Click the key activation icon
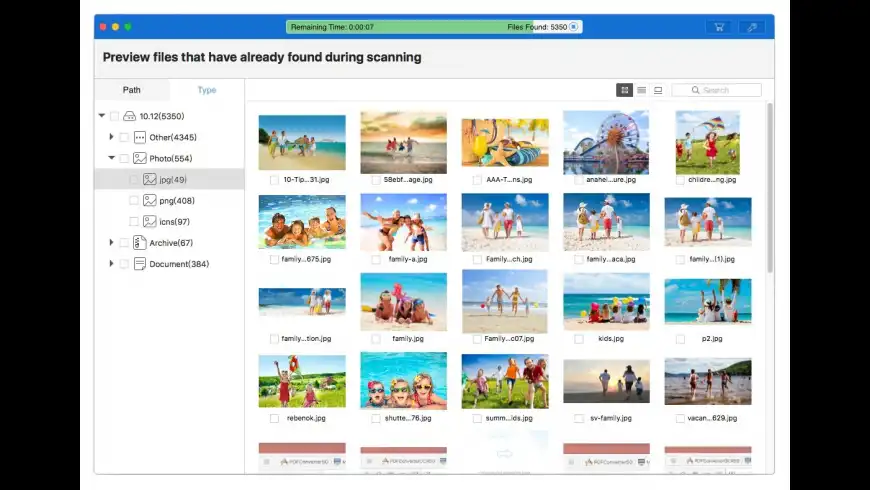The height and width of the screenshot is (490, 870). (752, 27)
